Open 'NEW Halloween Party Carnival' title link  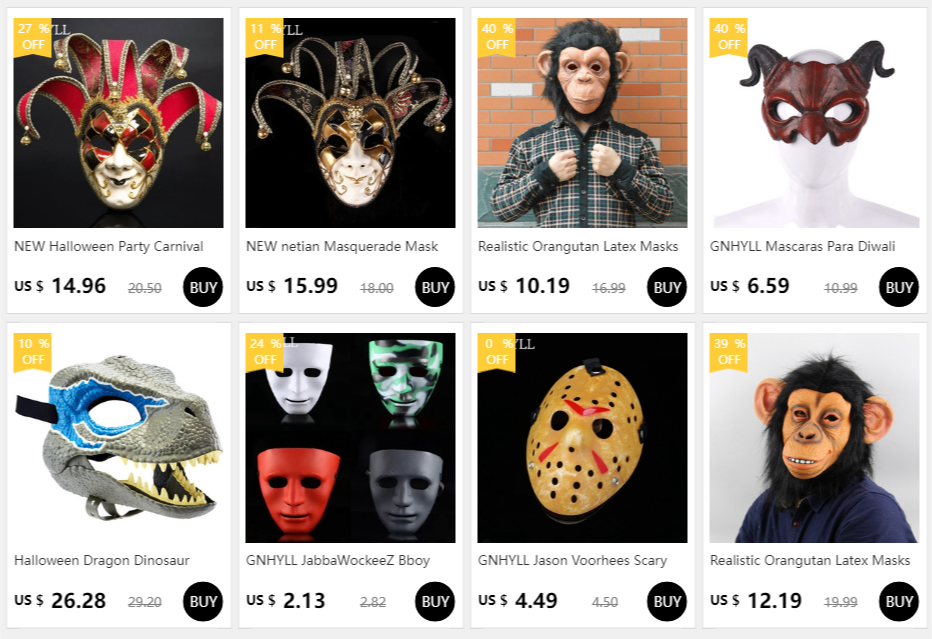(x=109, y=246)
